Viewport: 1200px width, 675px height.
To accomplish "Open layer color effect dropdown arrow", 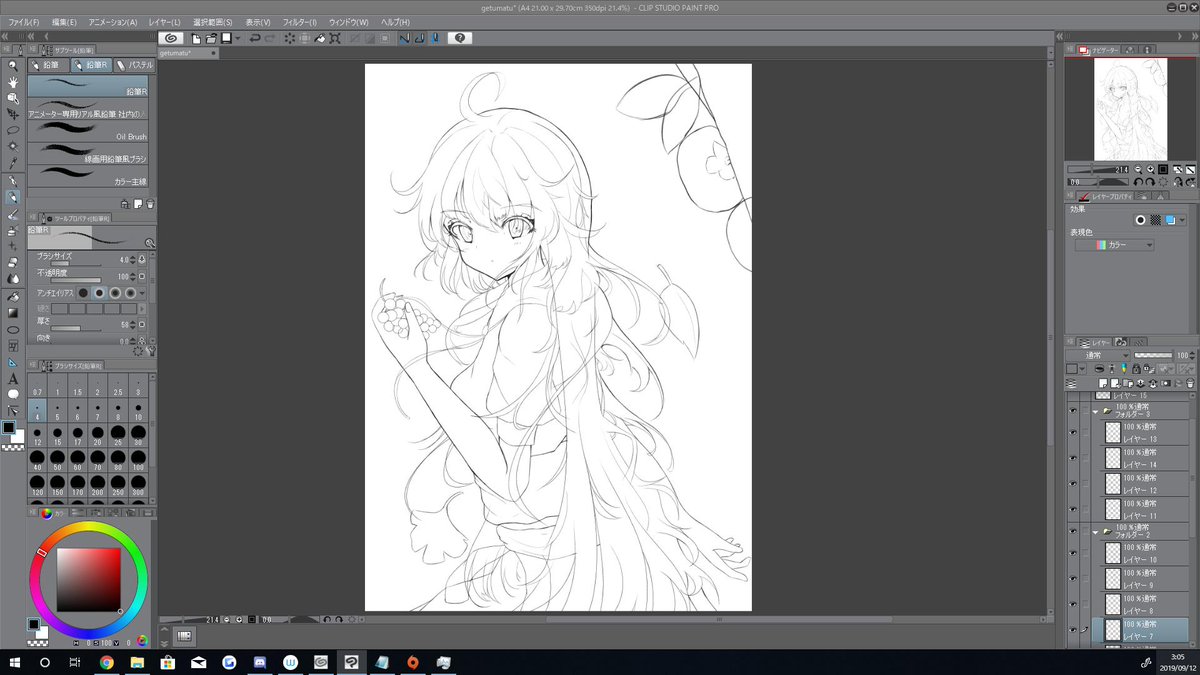I will pos(1183,220).
